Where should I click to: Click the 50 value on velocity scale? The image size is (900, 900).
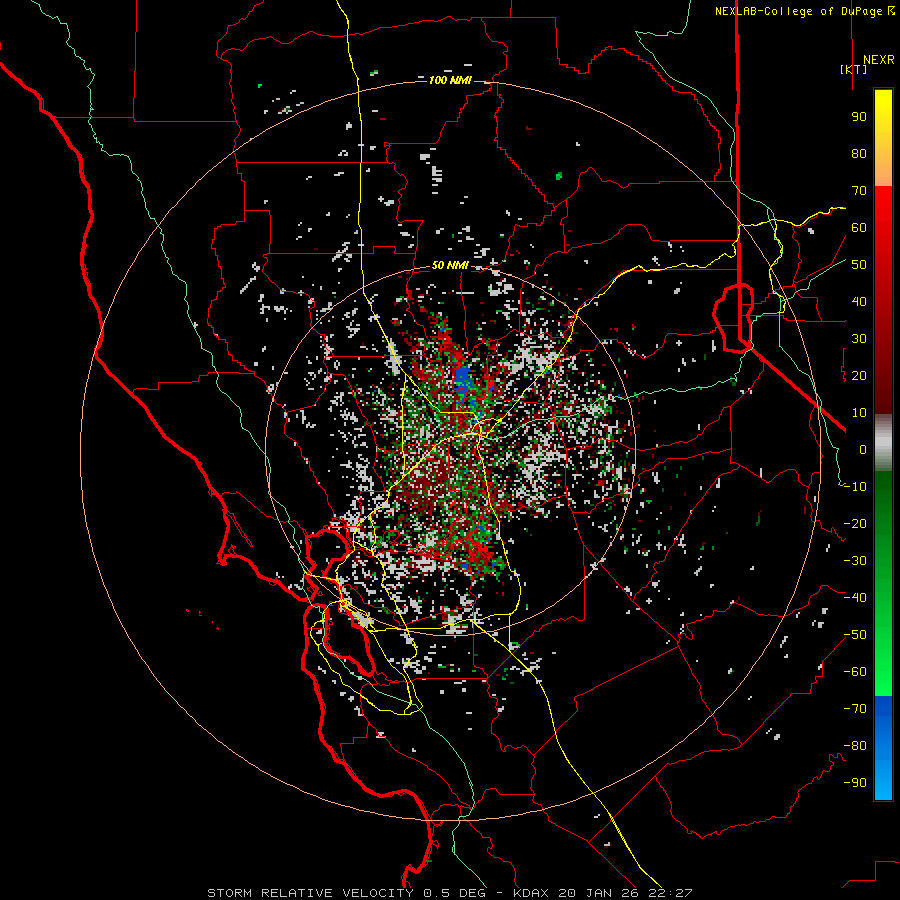(859, 265)
